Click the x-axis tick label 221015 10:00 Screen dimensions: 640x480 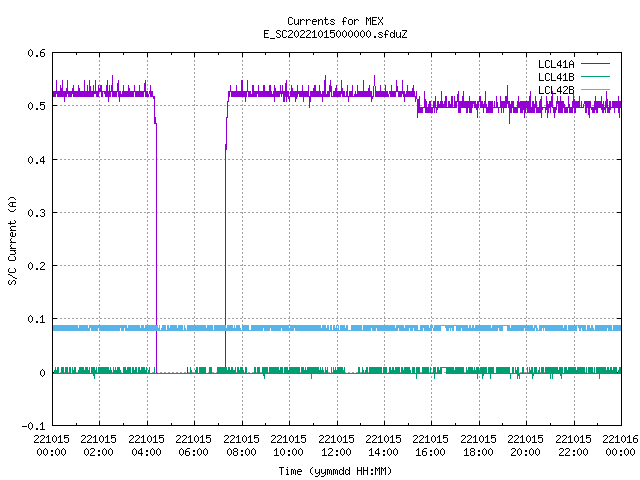288,446
